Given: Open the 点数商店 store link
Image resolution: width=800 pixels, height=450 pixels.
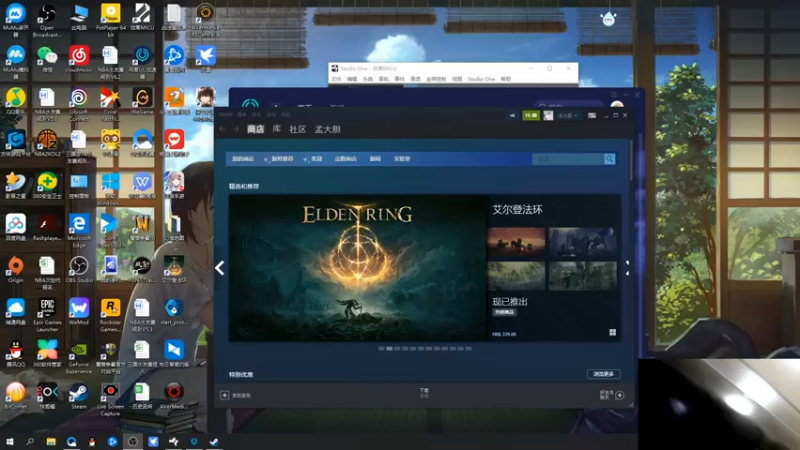Looking at the screenshot, I should coord(345,159).
